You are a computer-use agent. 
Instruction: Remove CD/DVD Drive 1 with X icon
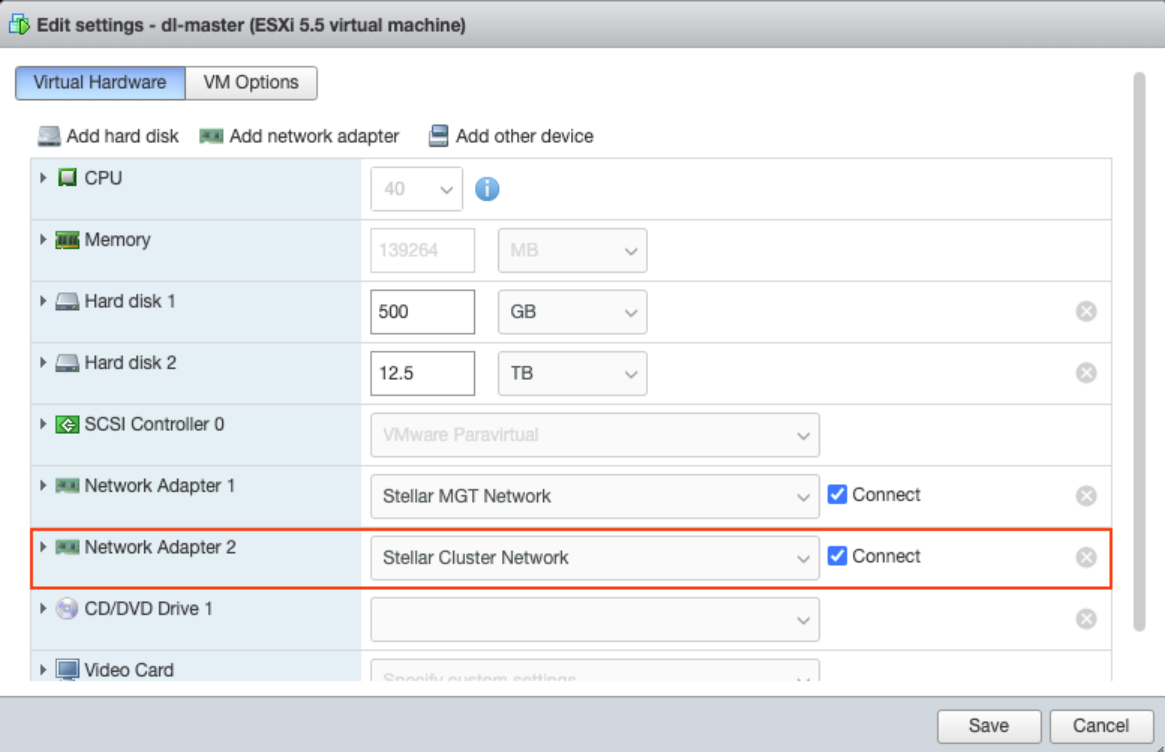[x=1086, y=619]
